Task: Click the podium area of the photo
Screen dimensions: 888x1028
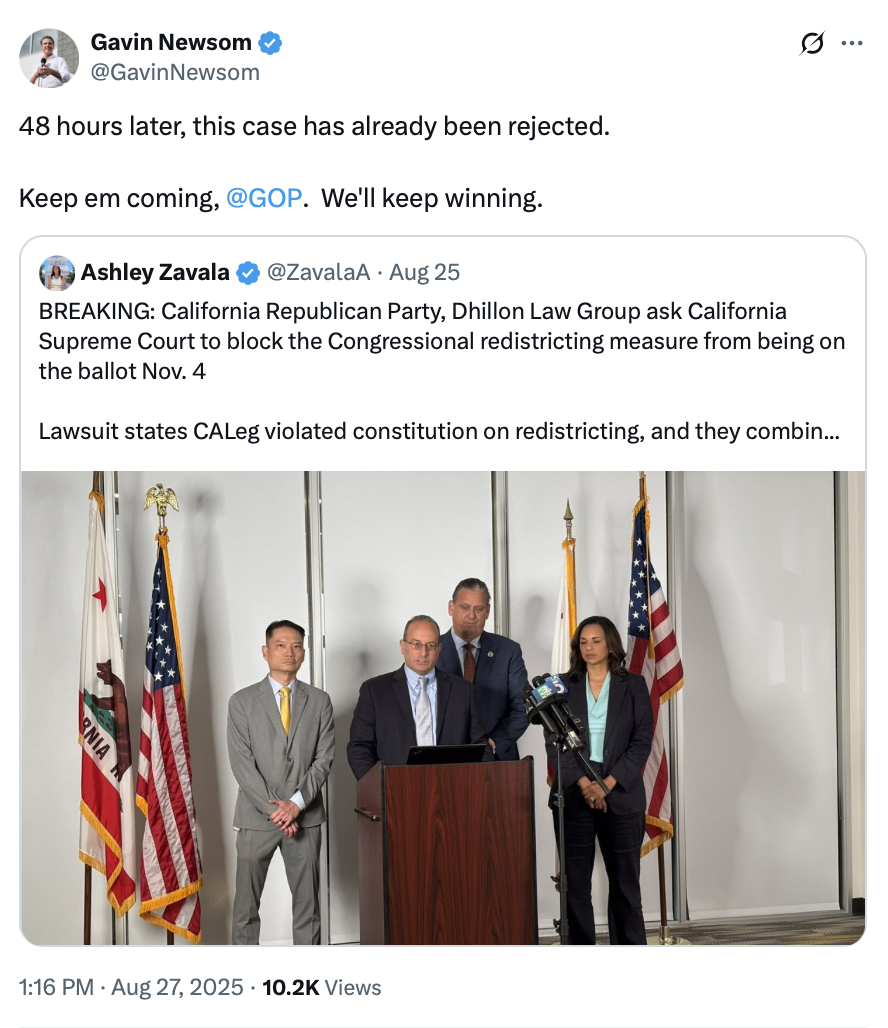Action: point(447,850)
